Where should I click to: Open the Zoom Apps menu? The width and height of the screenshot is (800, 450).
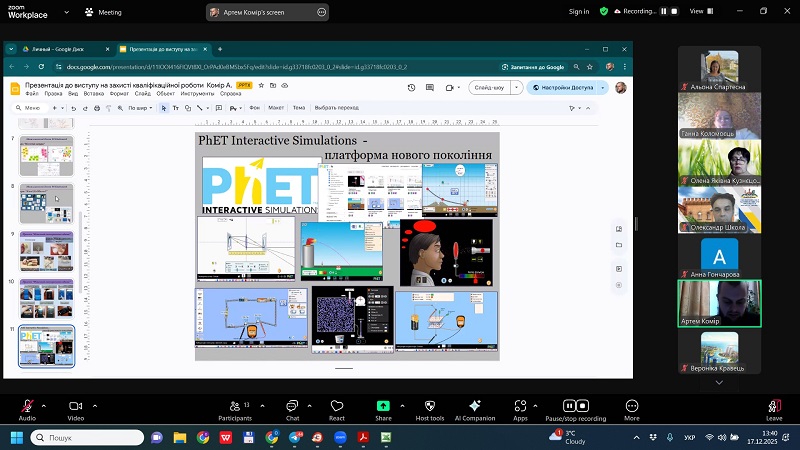[x=520, y=405]
